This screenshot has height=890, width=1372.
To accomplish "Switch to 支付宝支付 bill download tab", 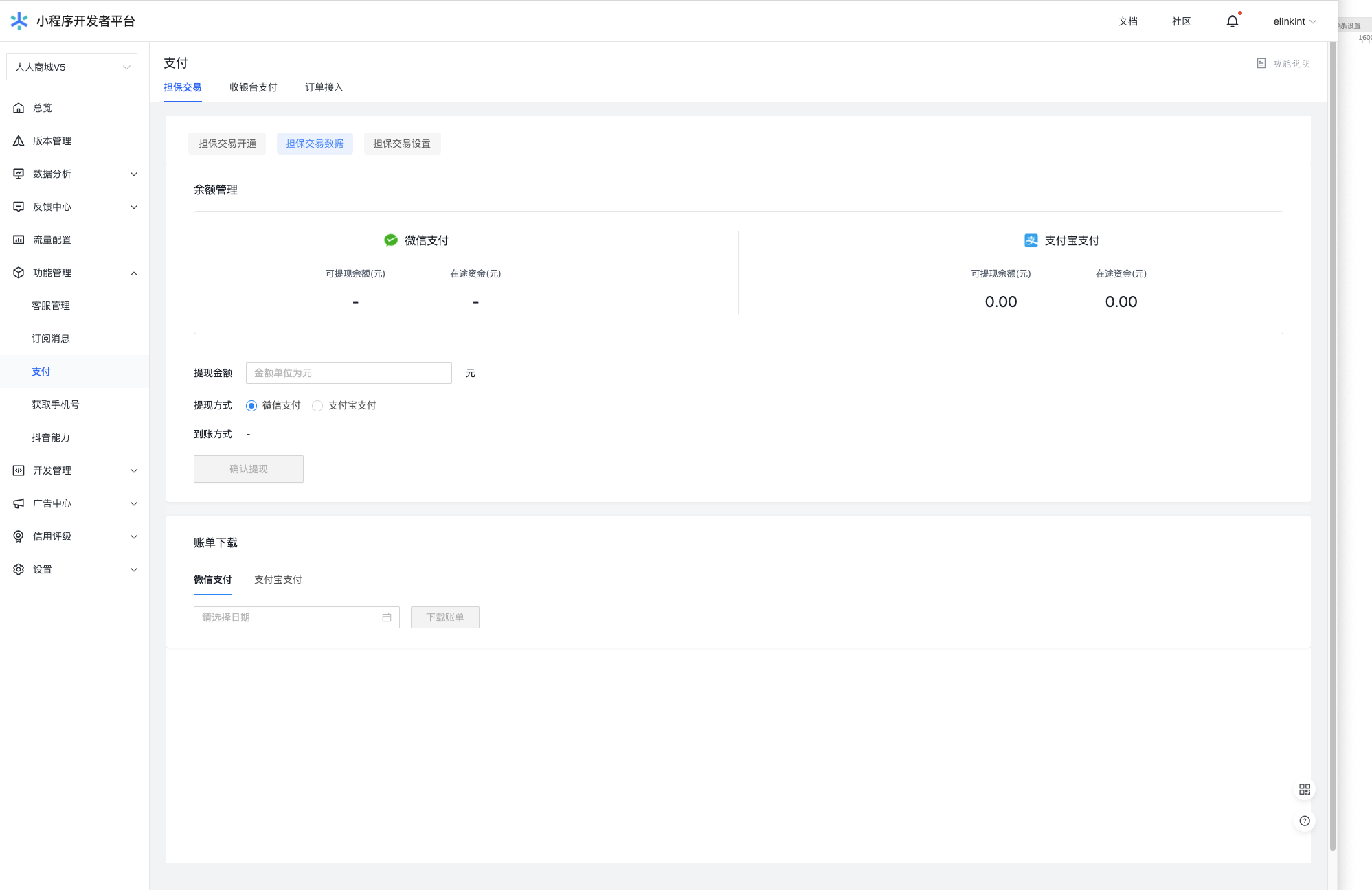I will [278, 580].
